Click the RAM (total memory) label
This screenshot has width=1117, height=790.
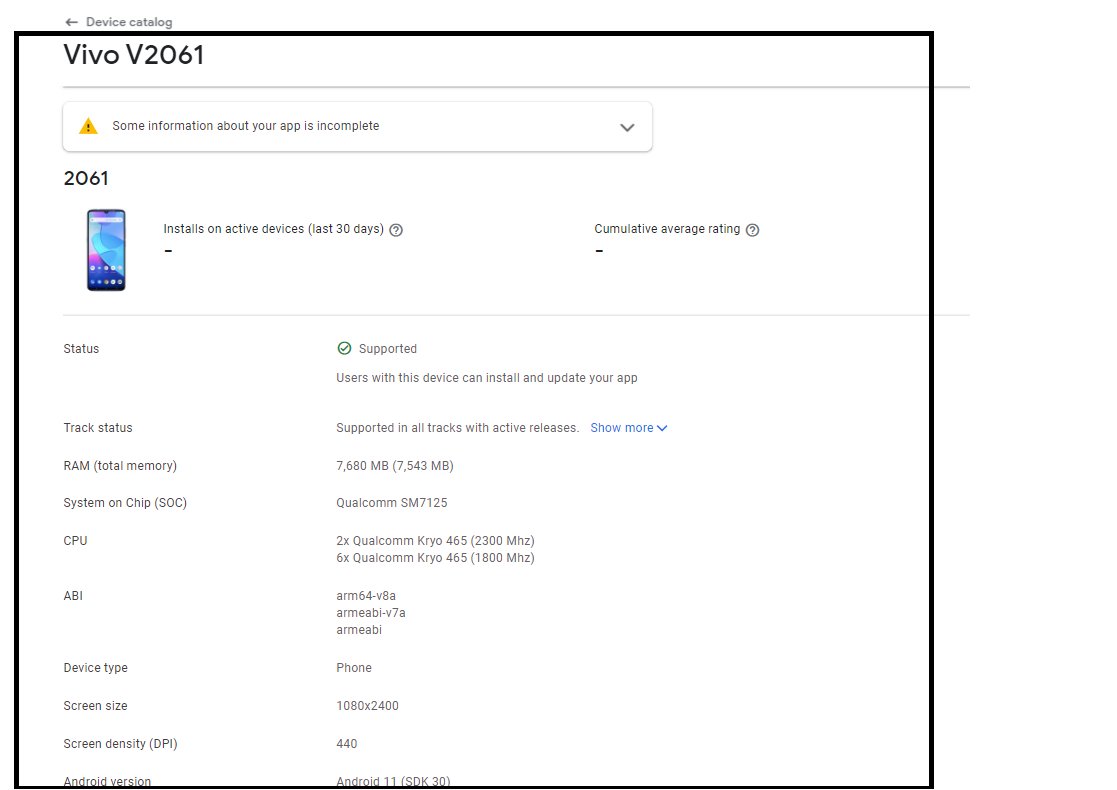coord(120,466)
